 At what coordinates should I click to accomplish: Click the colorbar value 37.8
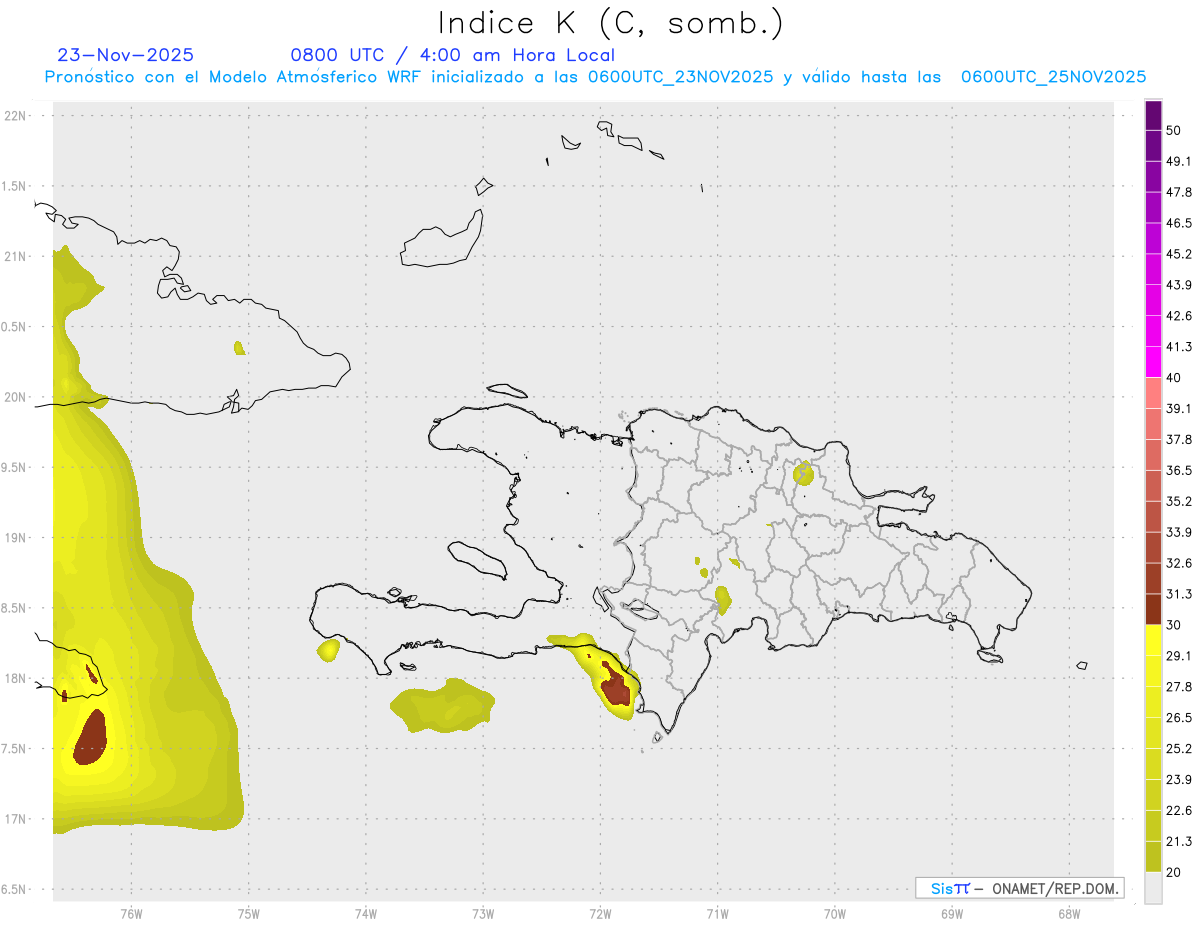[x=1179, y=440]
